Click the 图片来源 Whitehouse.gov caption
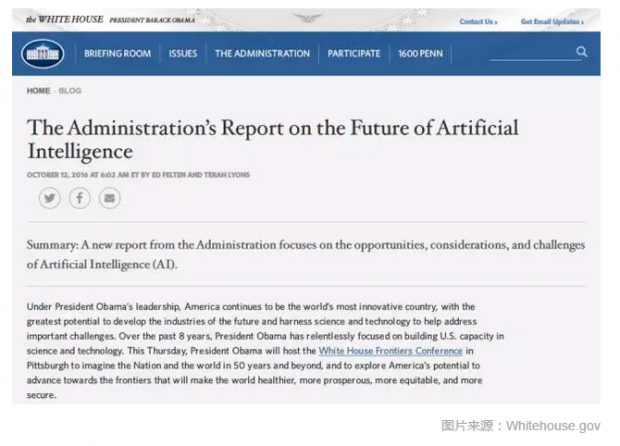This screenshot has width=620, height=446. point(521,426)
